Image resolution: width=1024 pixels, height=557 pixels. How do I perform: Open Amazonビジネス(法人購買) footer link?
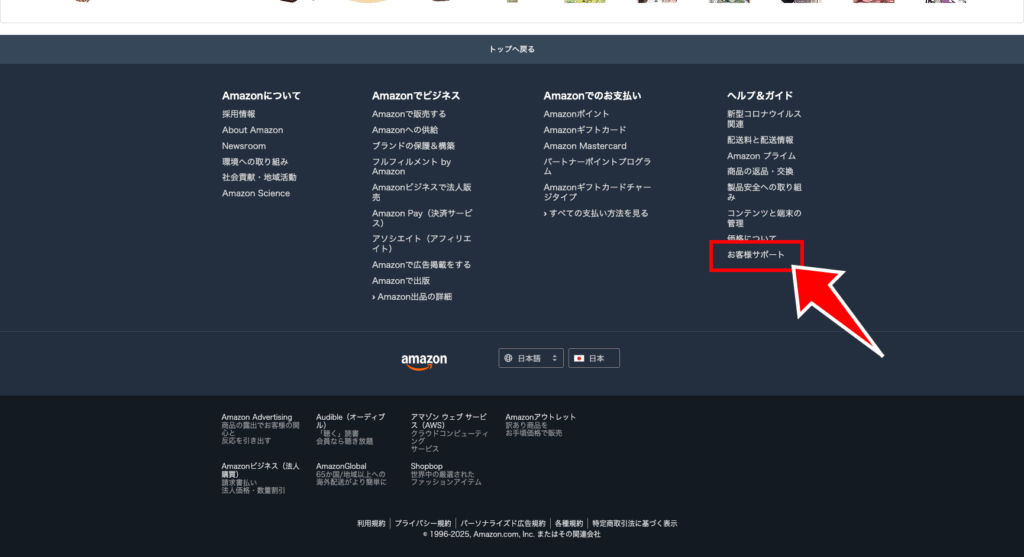(261, 470)
